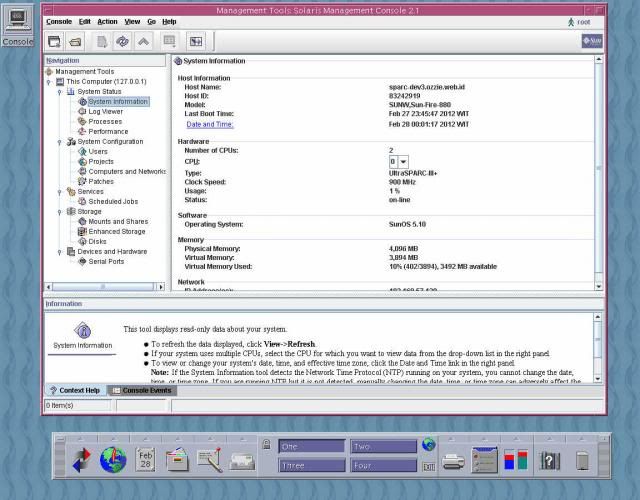Viewport: 640px width, 500px height.
Task: Open the CPU number dropdown
Action: click(403, 162)
